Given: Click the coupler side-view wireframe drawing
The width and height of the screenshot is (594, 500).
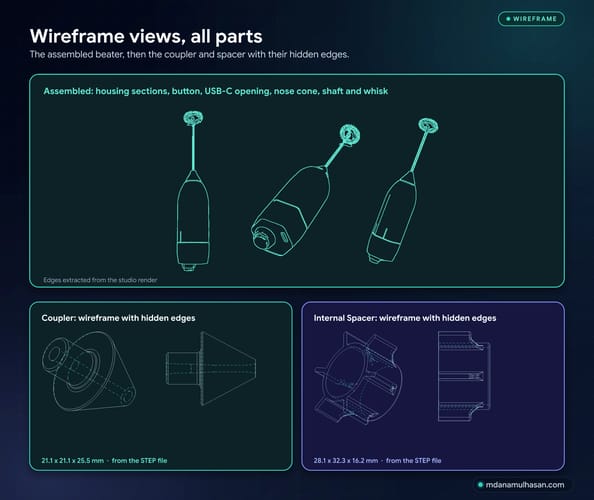Looking at the screenshot, I should 211,369.
